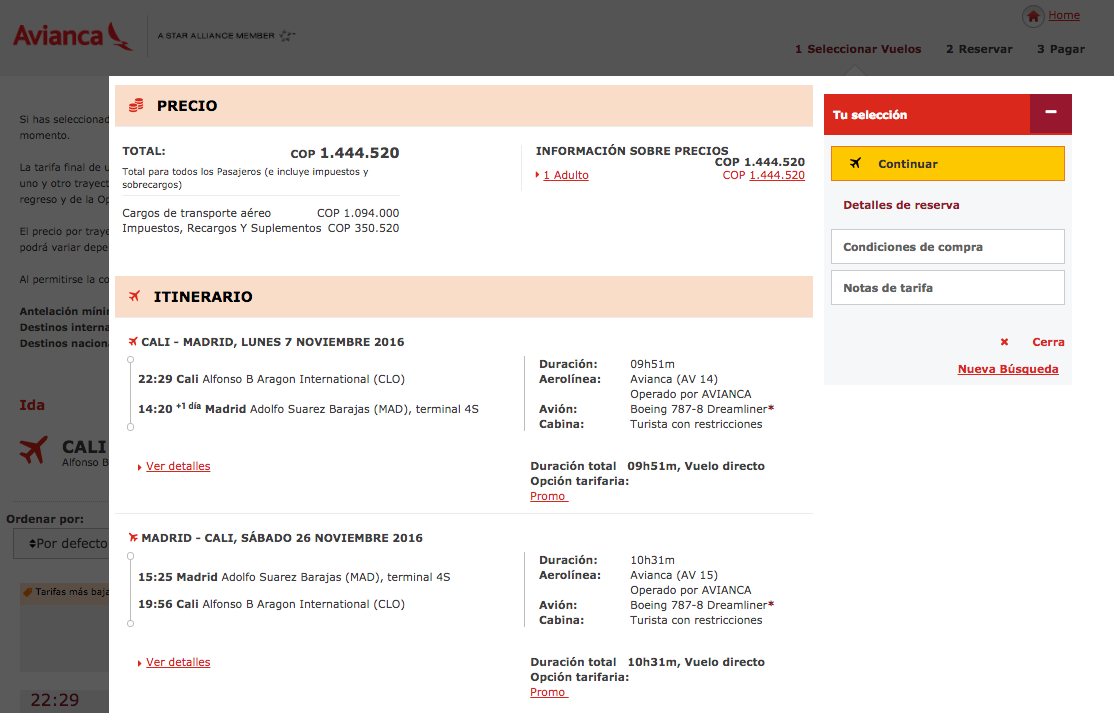Go to step 3 Pagar
Screen dimensions: 1114x713
(1060, 49)
